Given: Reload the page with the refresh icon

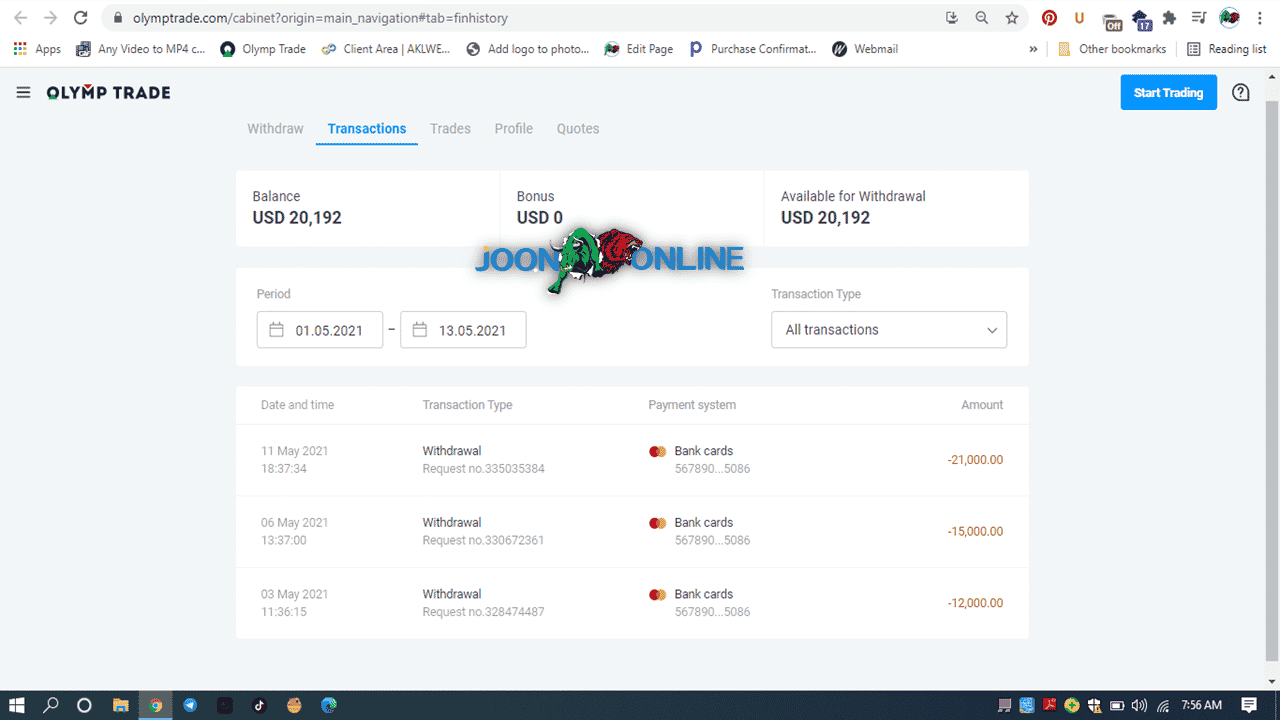Looking at the screenshot, I should [81, 18].
